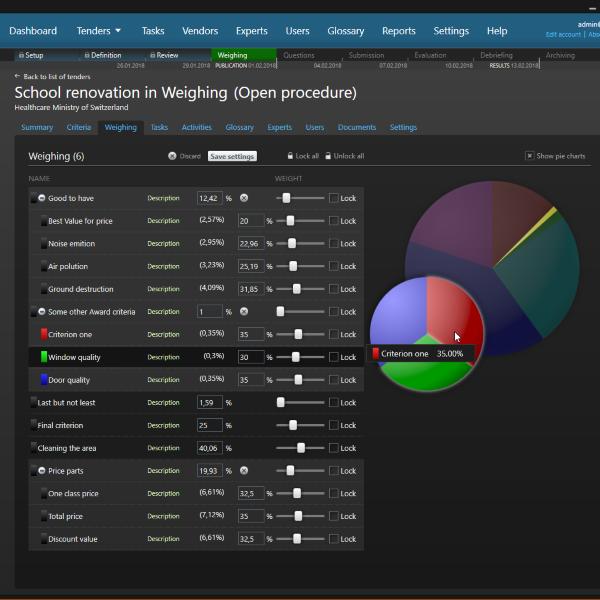
Task: Click the x icon beside Some other Award criteria
Action: tap(243, 312)
